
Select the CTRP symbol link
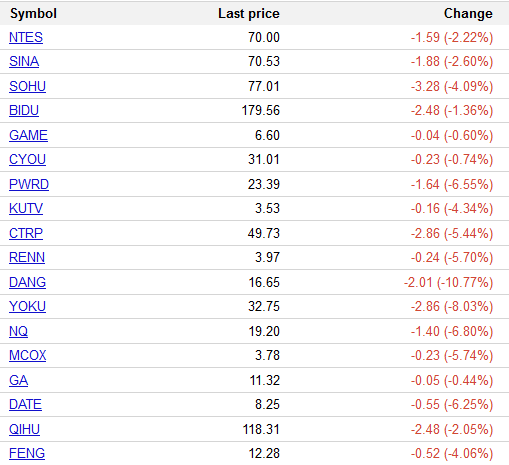pos(26,233)
